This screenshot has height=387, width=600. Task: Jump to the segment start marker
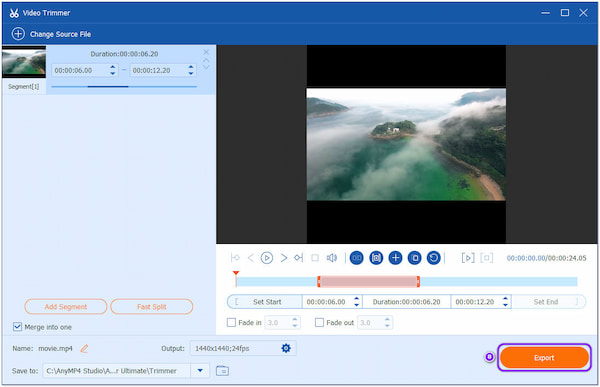[235, 258]
